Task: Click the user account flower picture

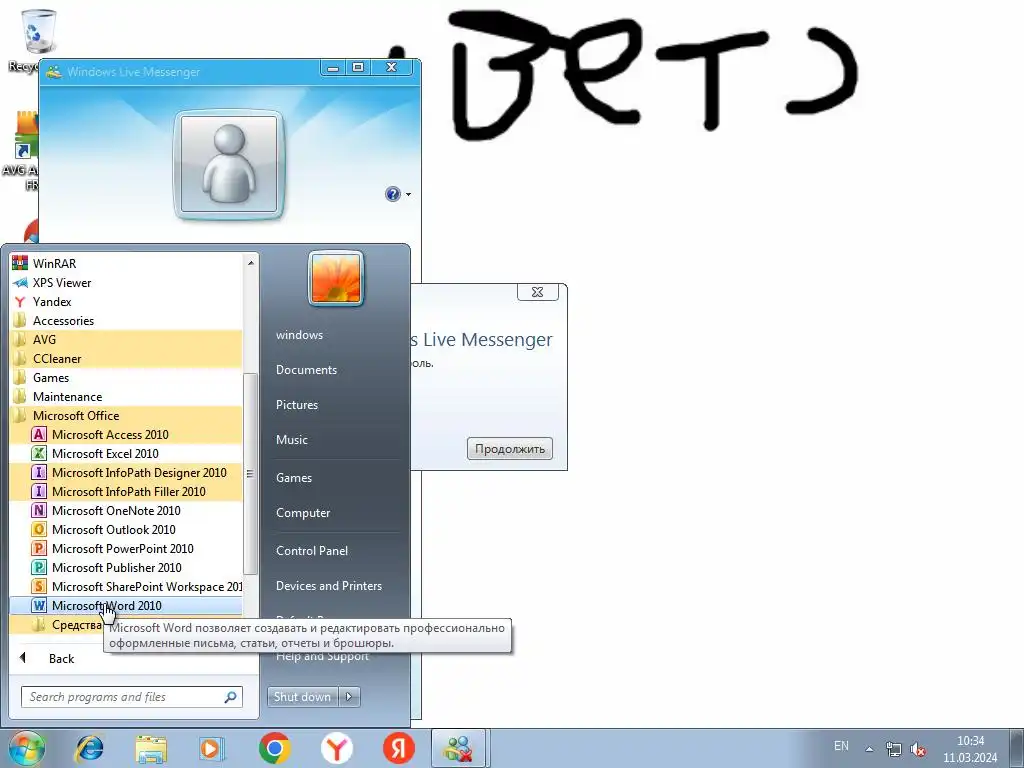Action: pos(336,279)
